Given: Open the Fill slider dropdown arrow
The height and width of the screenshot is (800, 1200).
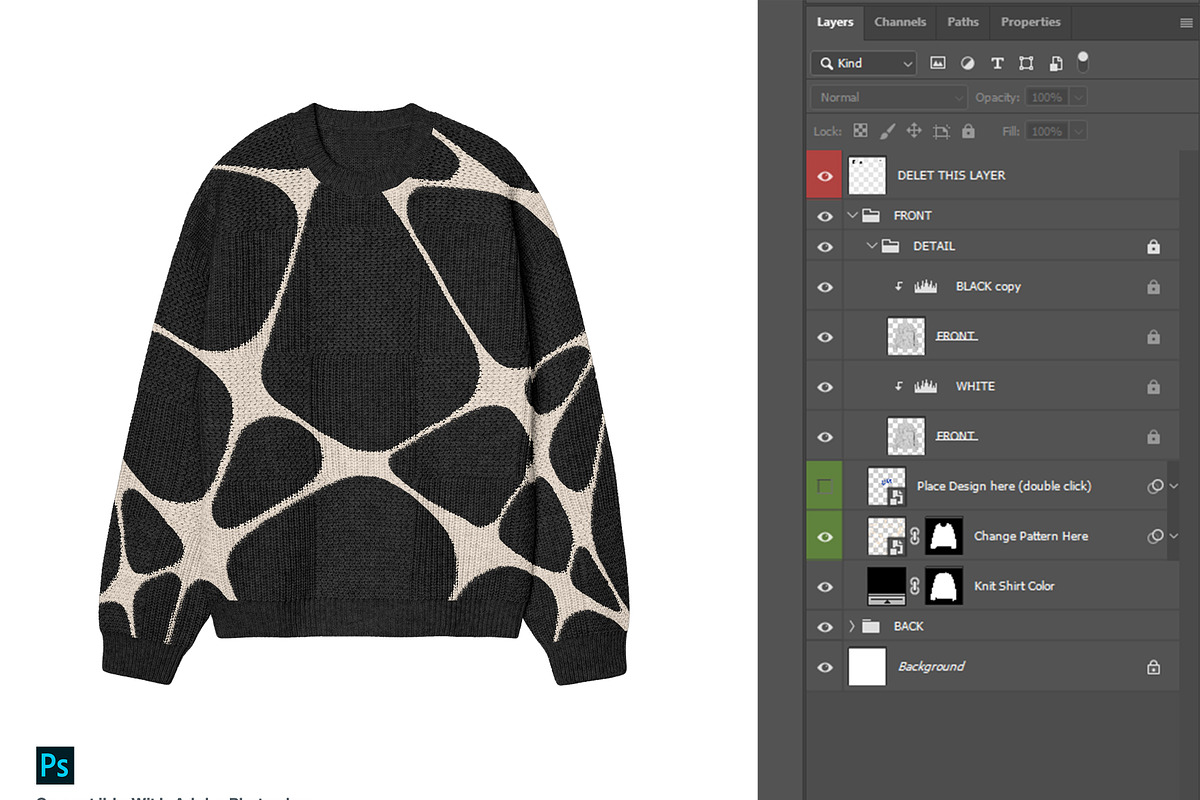Looking at the screenshot, I should coord(1078,131).
